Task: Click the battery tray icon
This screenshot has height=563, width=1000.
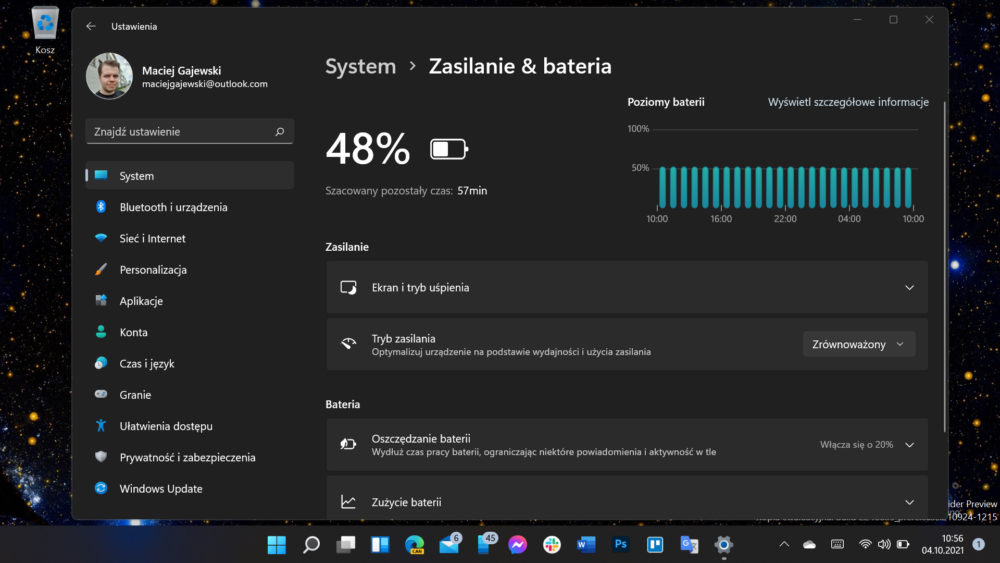Action: [x=903, y=545]
